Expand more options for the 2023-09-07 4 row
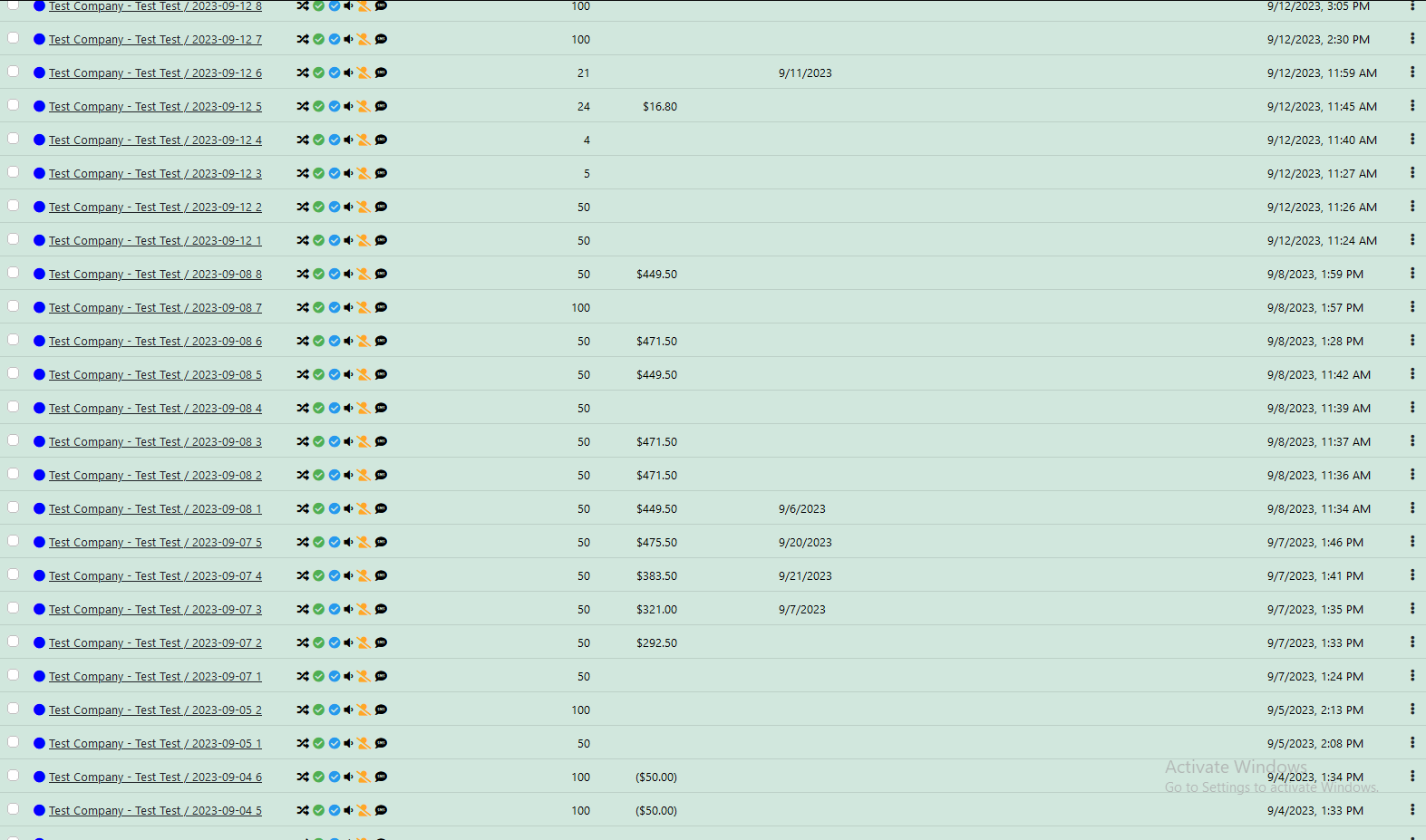The width and height of the screenshot is (1426, 840). coord(1412,575)
